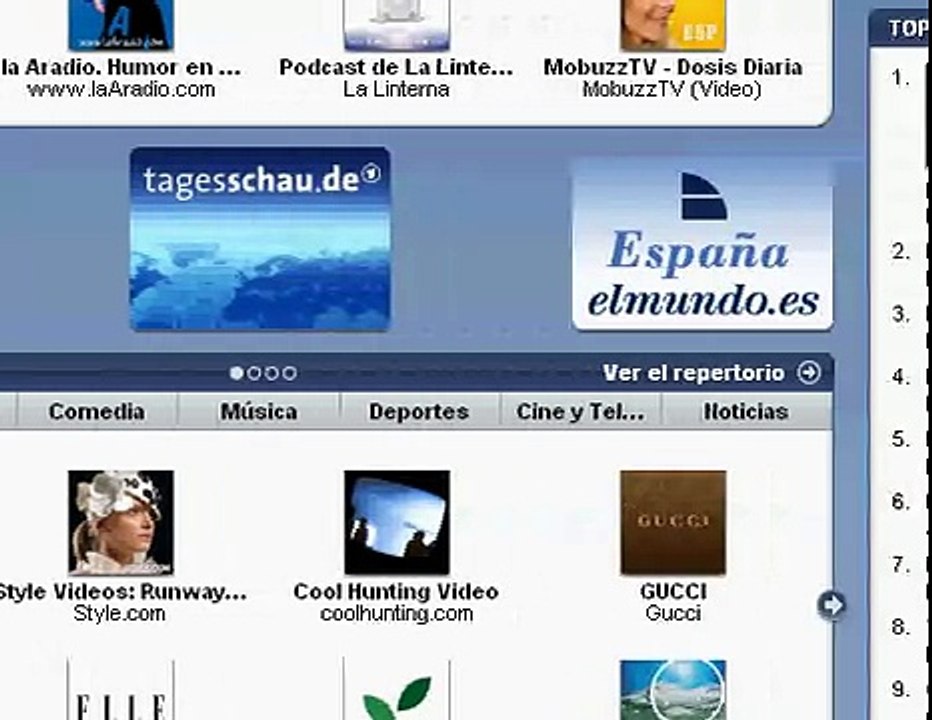Viewport: 932px width, 720px height.
Task: Click the Cool Hunting Video title
Action: coord(396,592)
